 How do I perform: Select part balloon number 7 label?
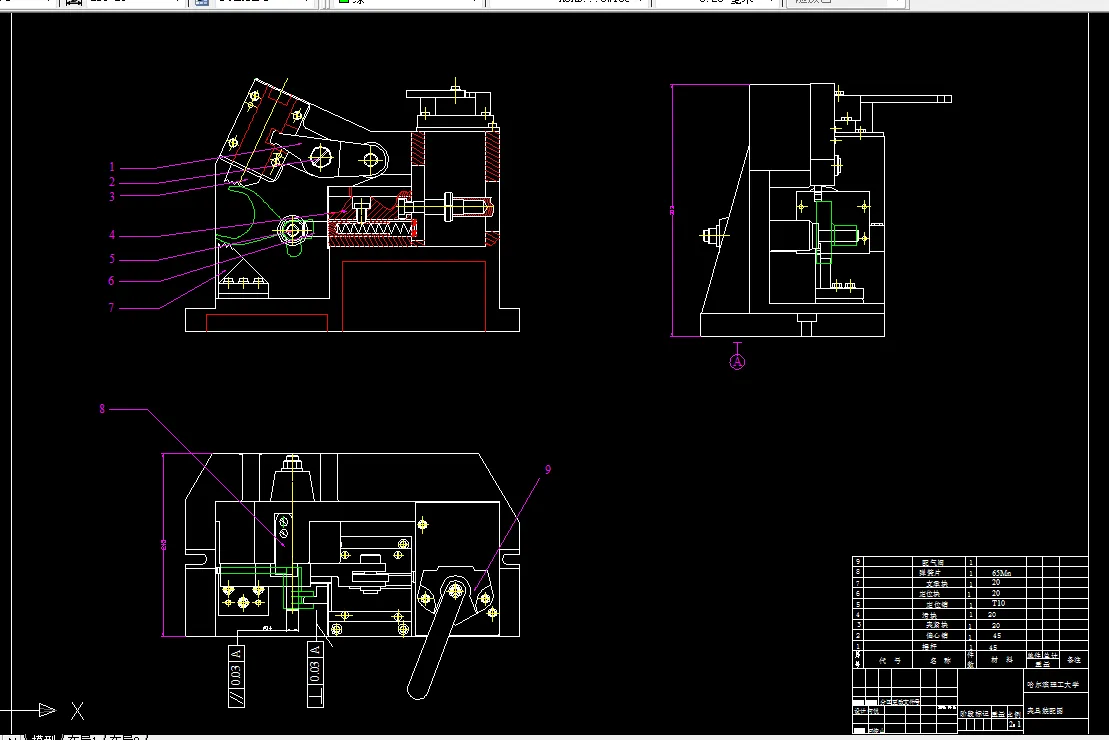coord(111,308)
